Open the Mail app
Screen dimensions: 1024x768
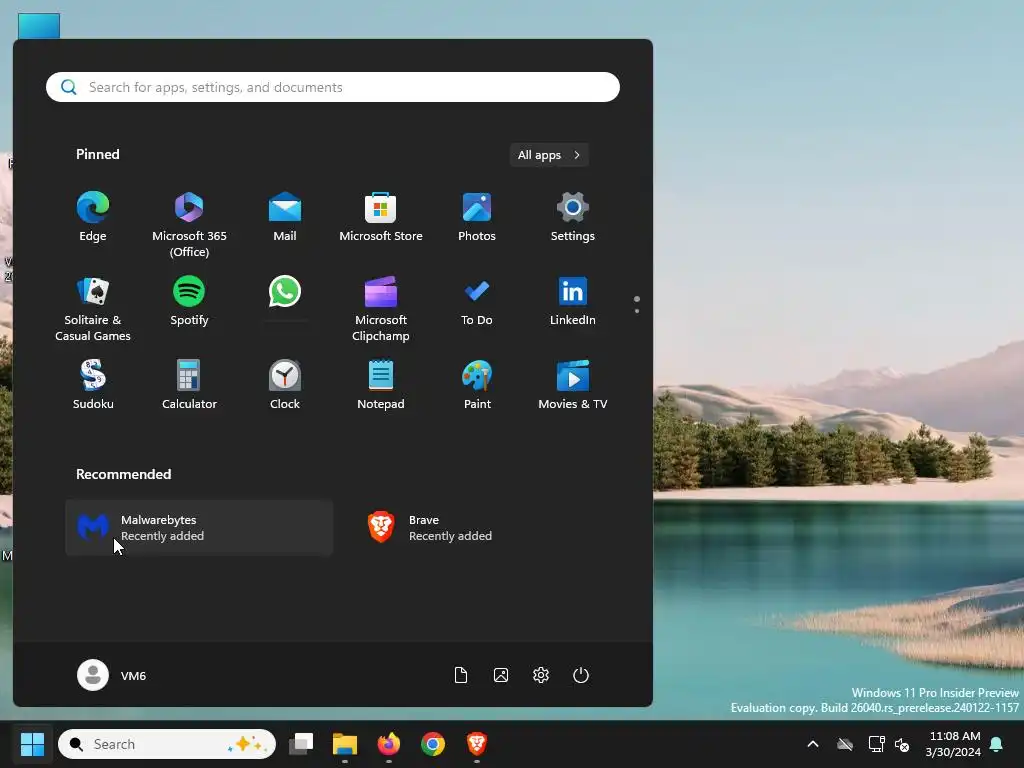click(x=285, y=217)
